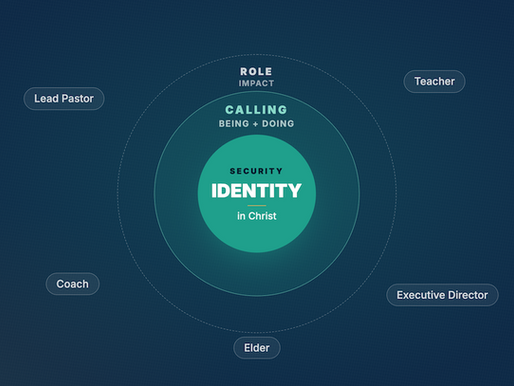Click the BEING + DOING label
Image resolution: width=514 pixels, height=386 pixels.
tap(256, 124)
